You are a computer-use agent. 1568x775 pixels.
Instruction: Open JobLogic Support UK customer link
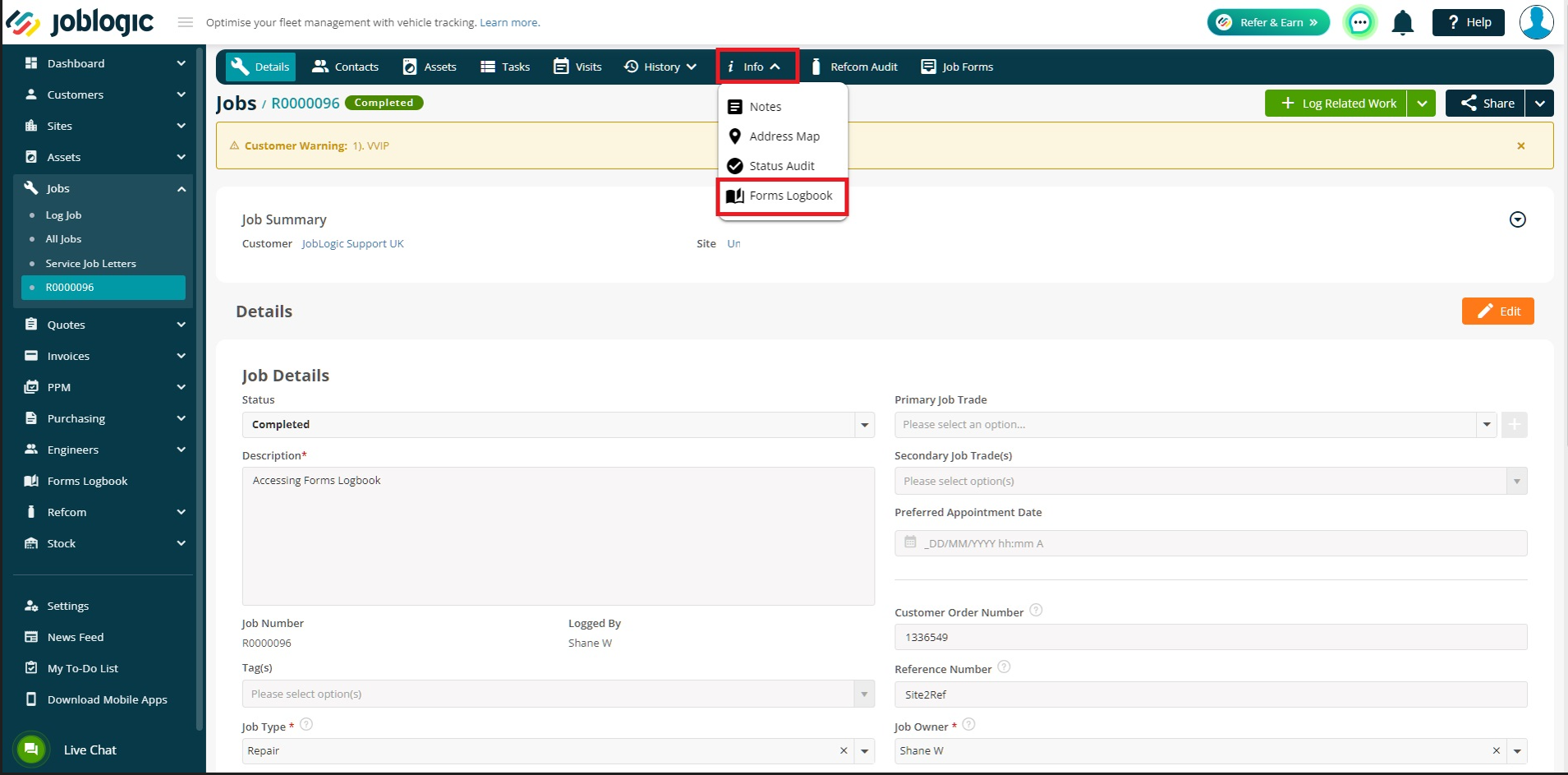[352, 243]
